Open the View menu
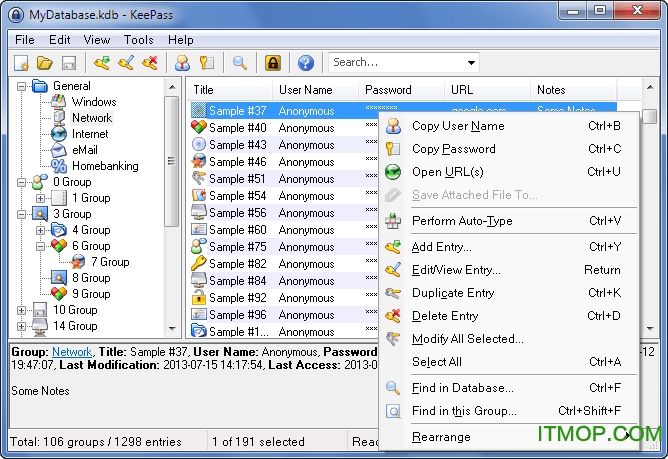 (x=97, y=40)
